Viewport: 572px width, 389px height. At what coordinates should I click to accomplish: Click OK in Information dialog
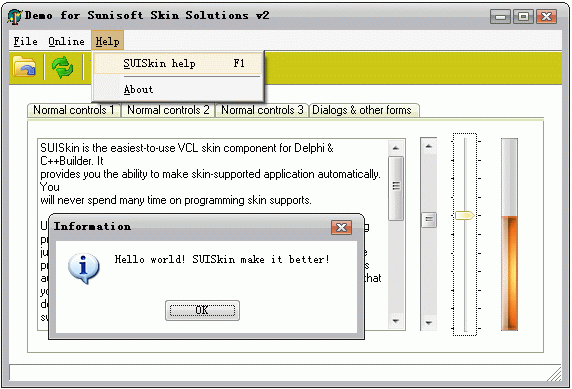(x=202, y=310)
